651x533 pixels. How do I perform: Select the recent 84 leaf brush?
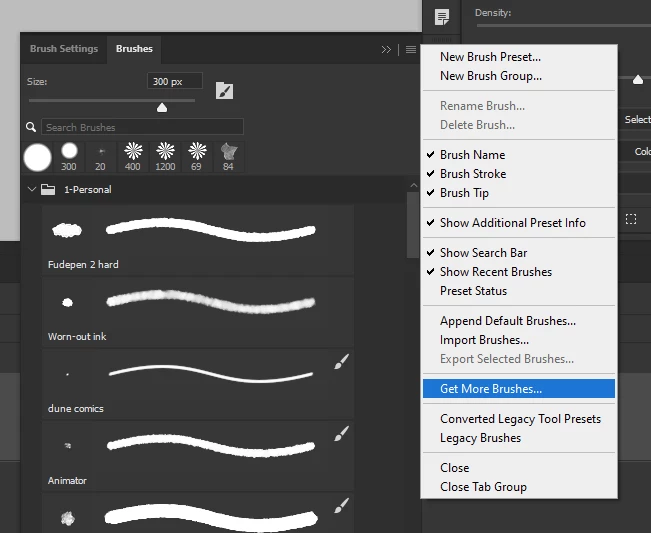click(x=228, y=156)
